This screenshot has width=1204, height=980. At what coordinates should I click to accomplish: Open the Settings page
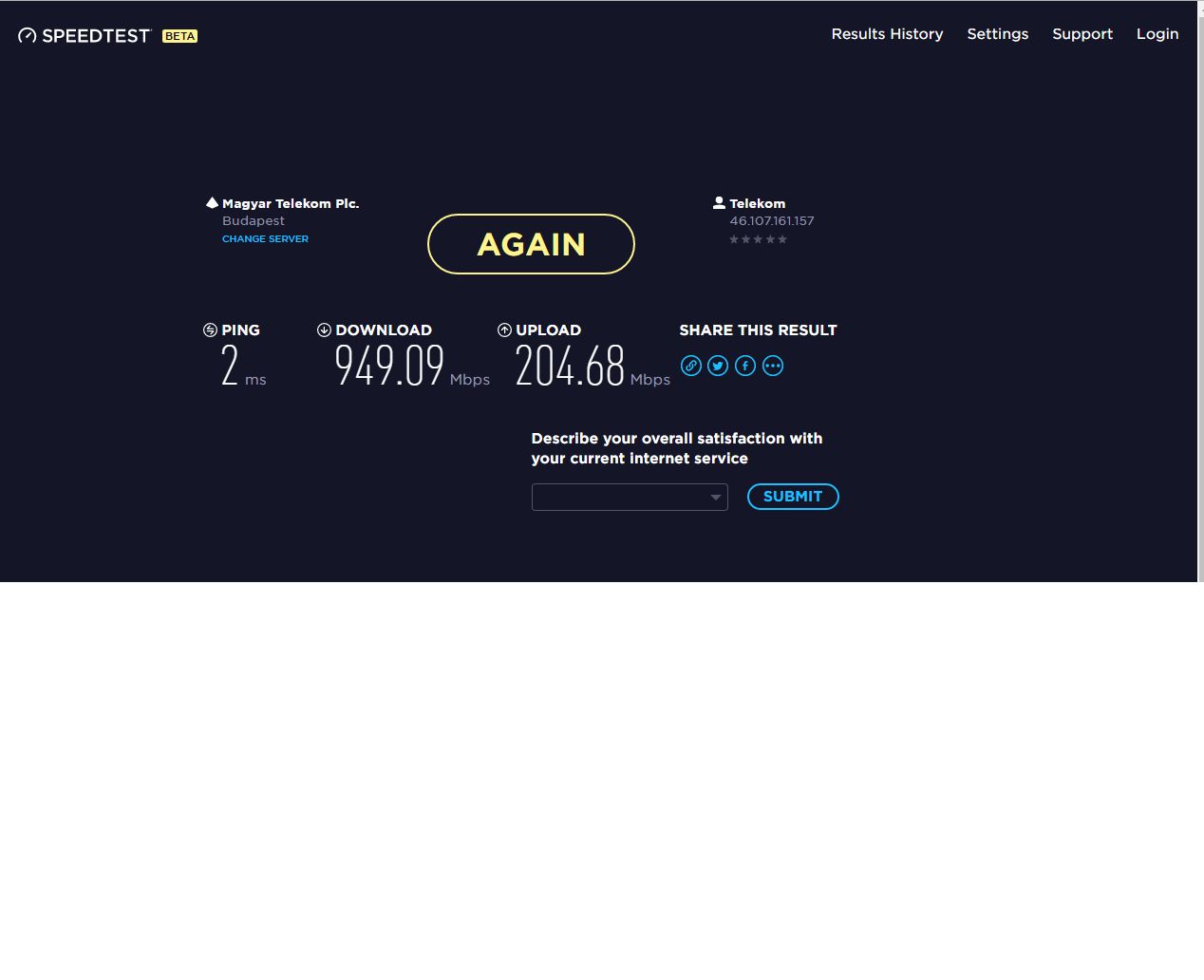tap(997, 34)
